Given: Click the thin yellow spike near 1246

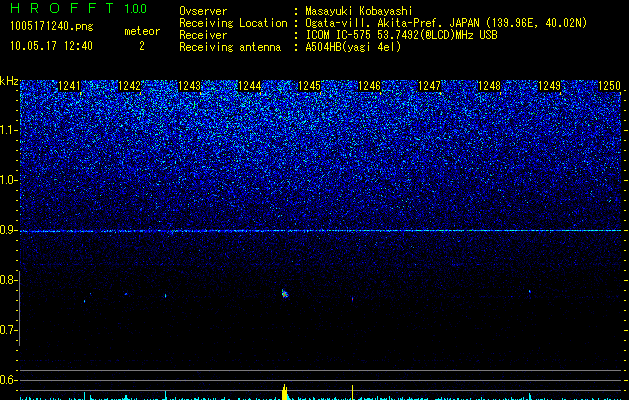Looking at the screenshot, I should point(353,392).
